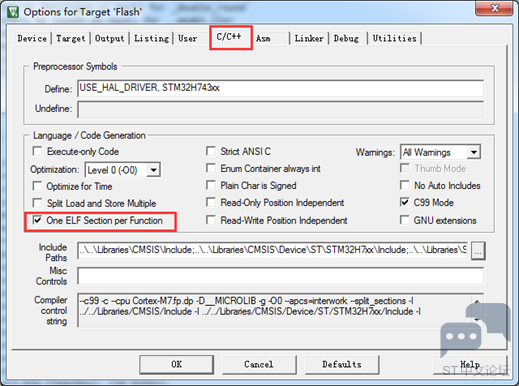Screen dimensions: 519x386
Task: Open Include Paths browse button
Action: pos(478,251)
